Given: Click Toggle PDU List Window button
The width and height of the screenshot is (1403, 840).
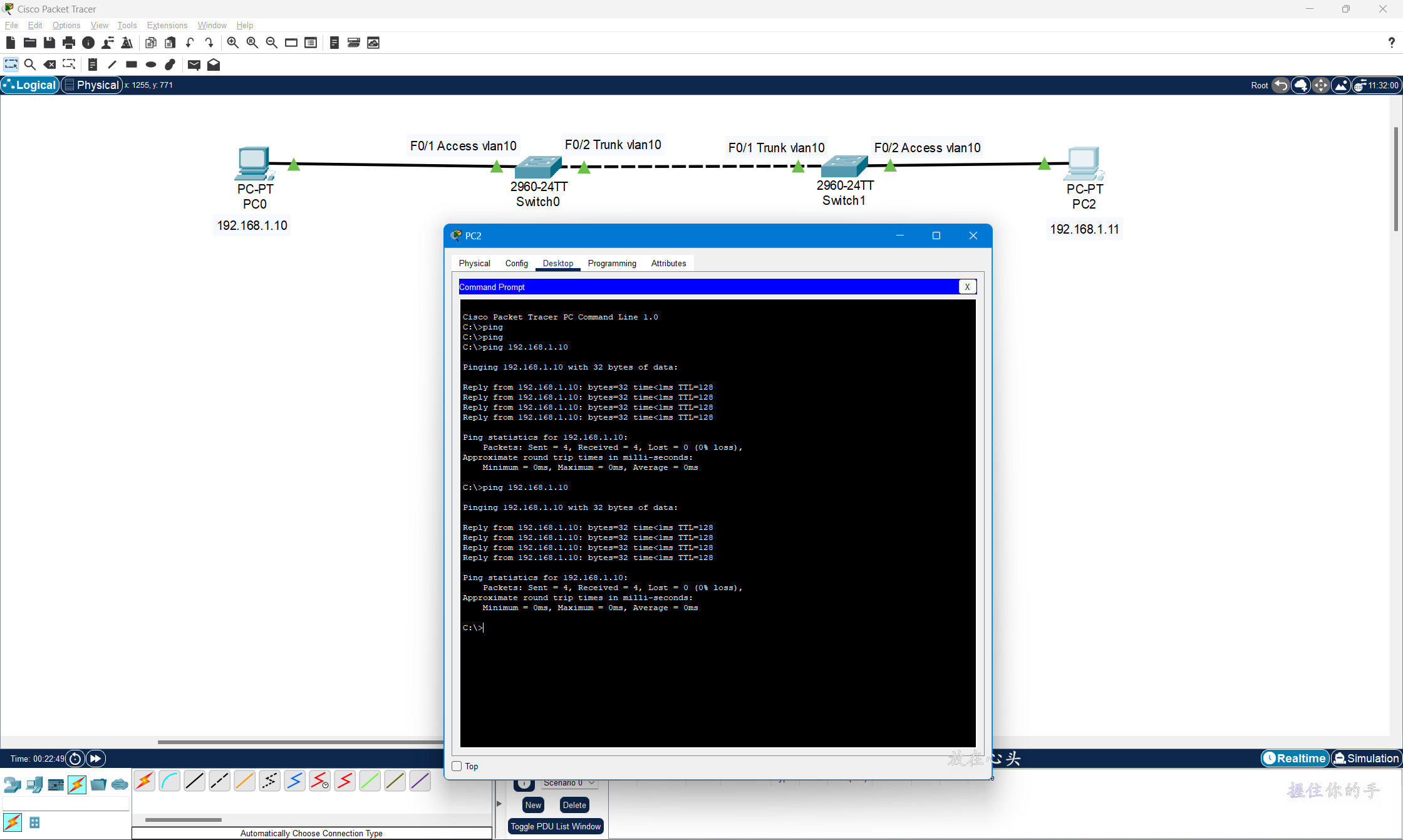Looking at the screenshot, I should point(556,826).
